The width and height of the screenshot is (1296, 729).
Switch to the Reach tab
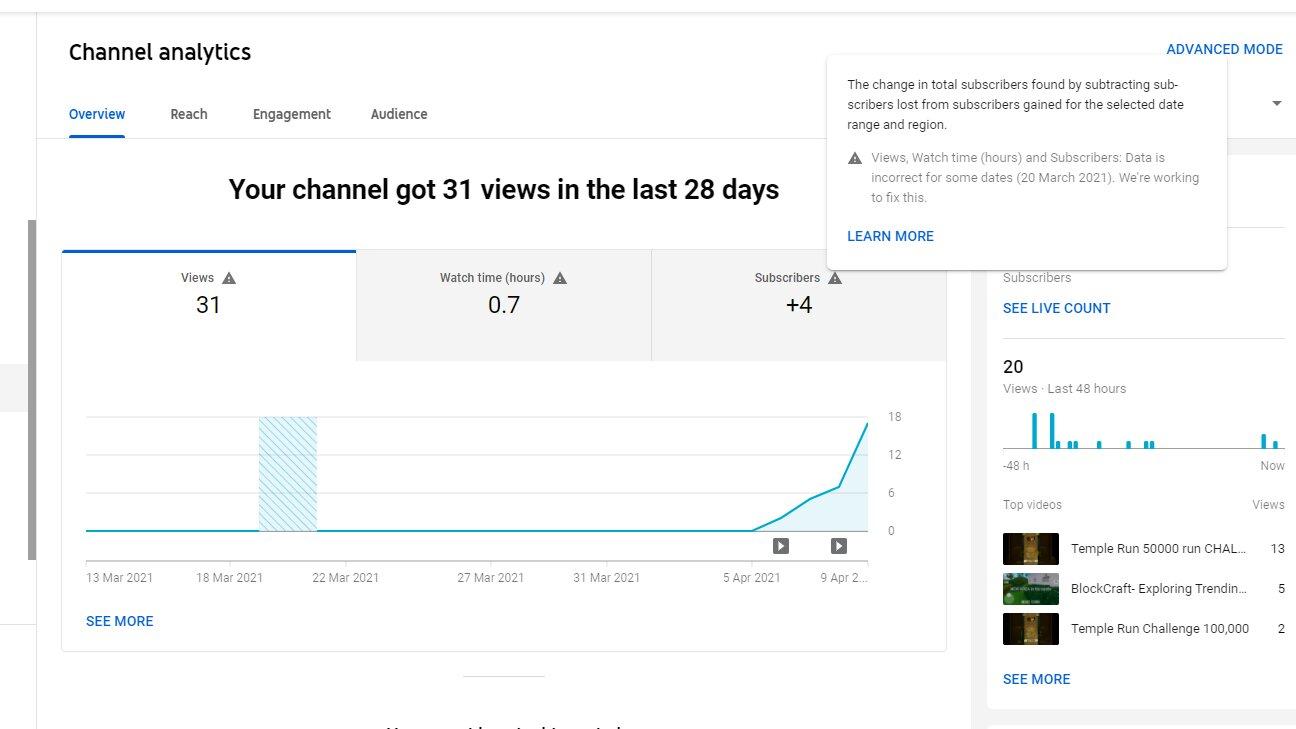(x=189, y=114)
